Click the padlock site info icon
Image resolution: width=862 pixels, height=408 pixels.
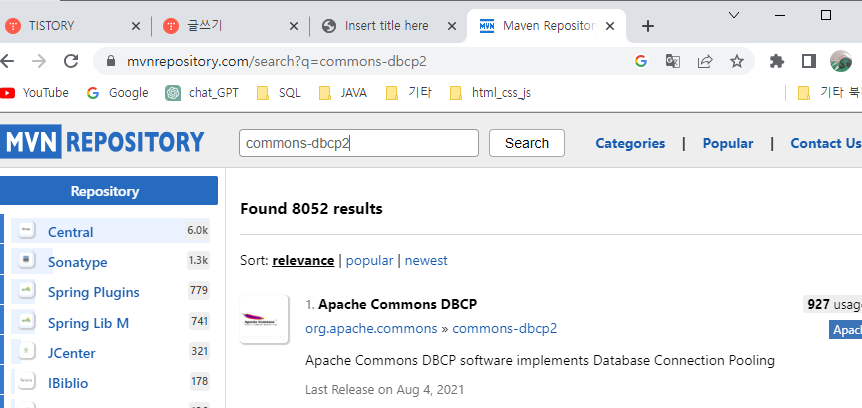pyautogui.click(x=111, y=61)
